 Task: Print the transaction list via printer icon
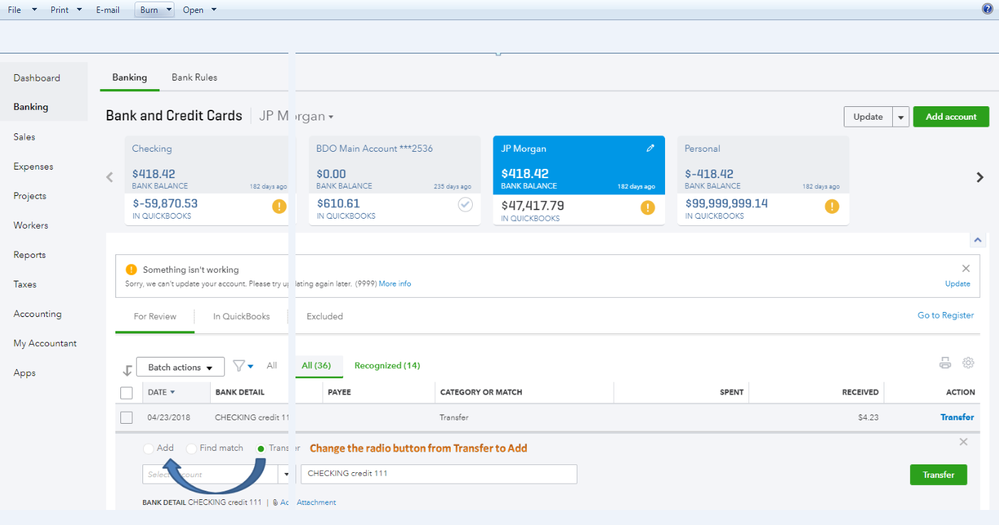(945, 363)
